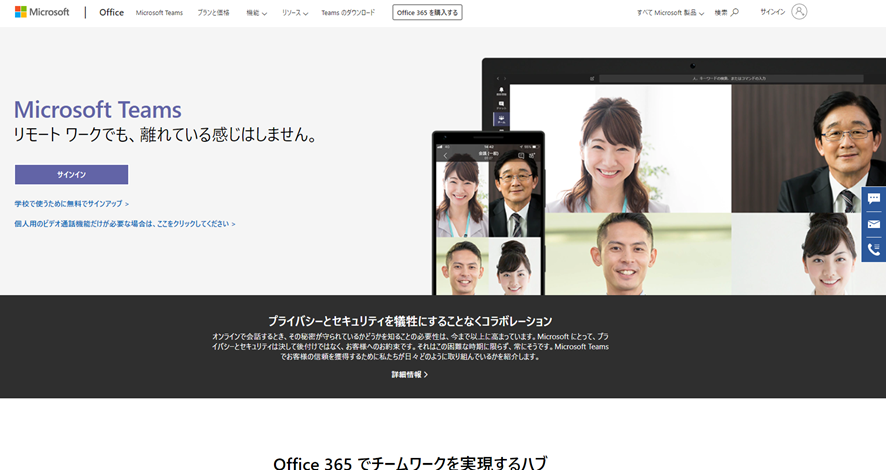This screenshot has height=470, width=886.
Task: Click Office 365 でチームワーク heading
Action: pyautogui.click(x=410, y=464)
